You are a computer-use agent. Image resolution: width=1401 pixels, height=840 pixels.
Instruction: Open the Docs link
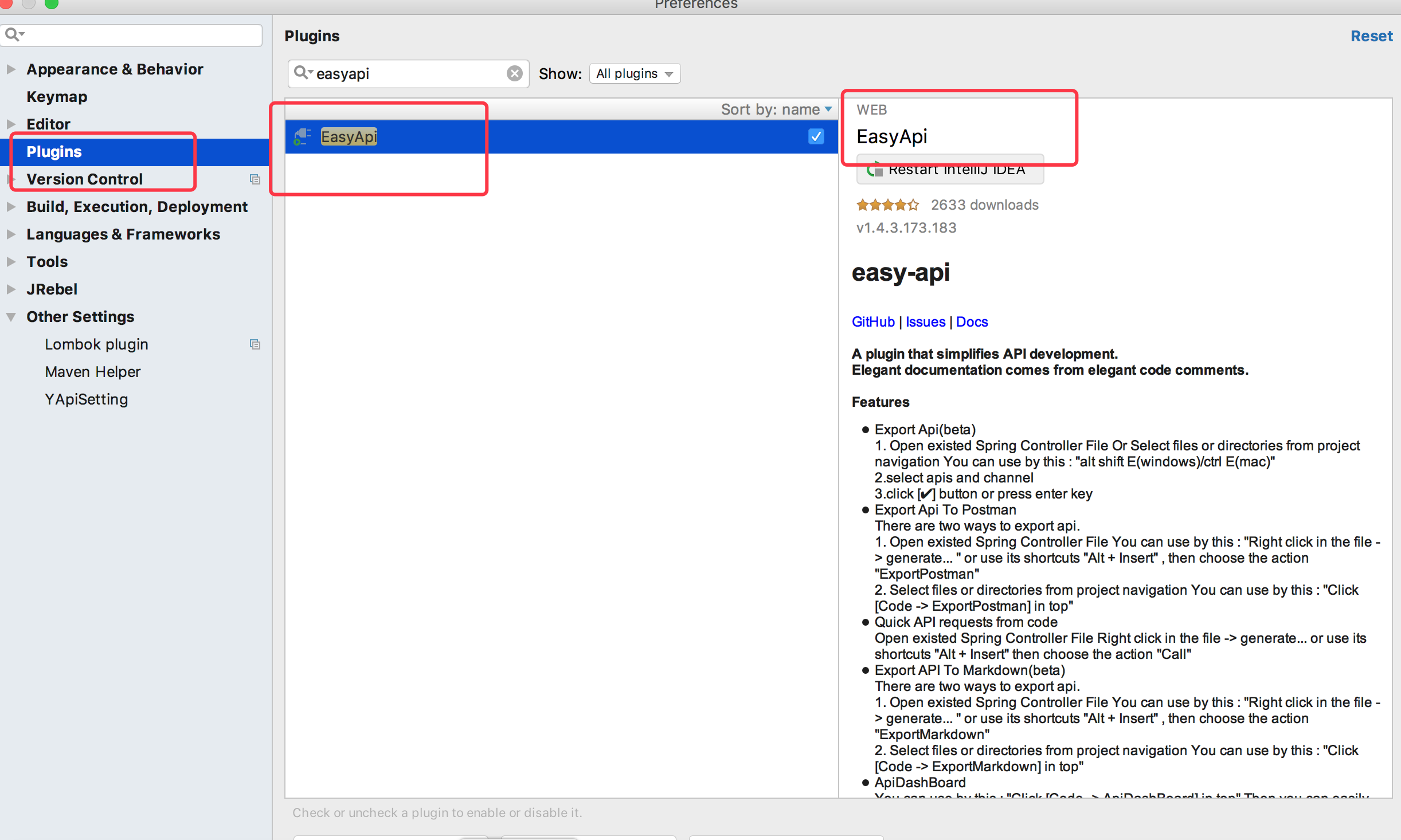click(x=972, y=321)
